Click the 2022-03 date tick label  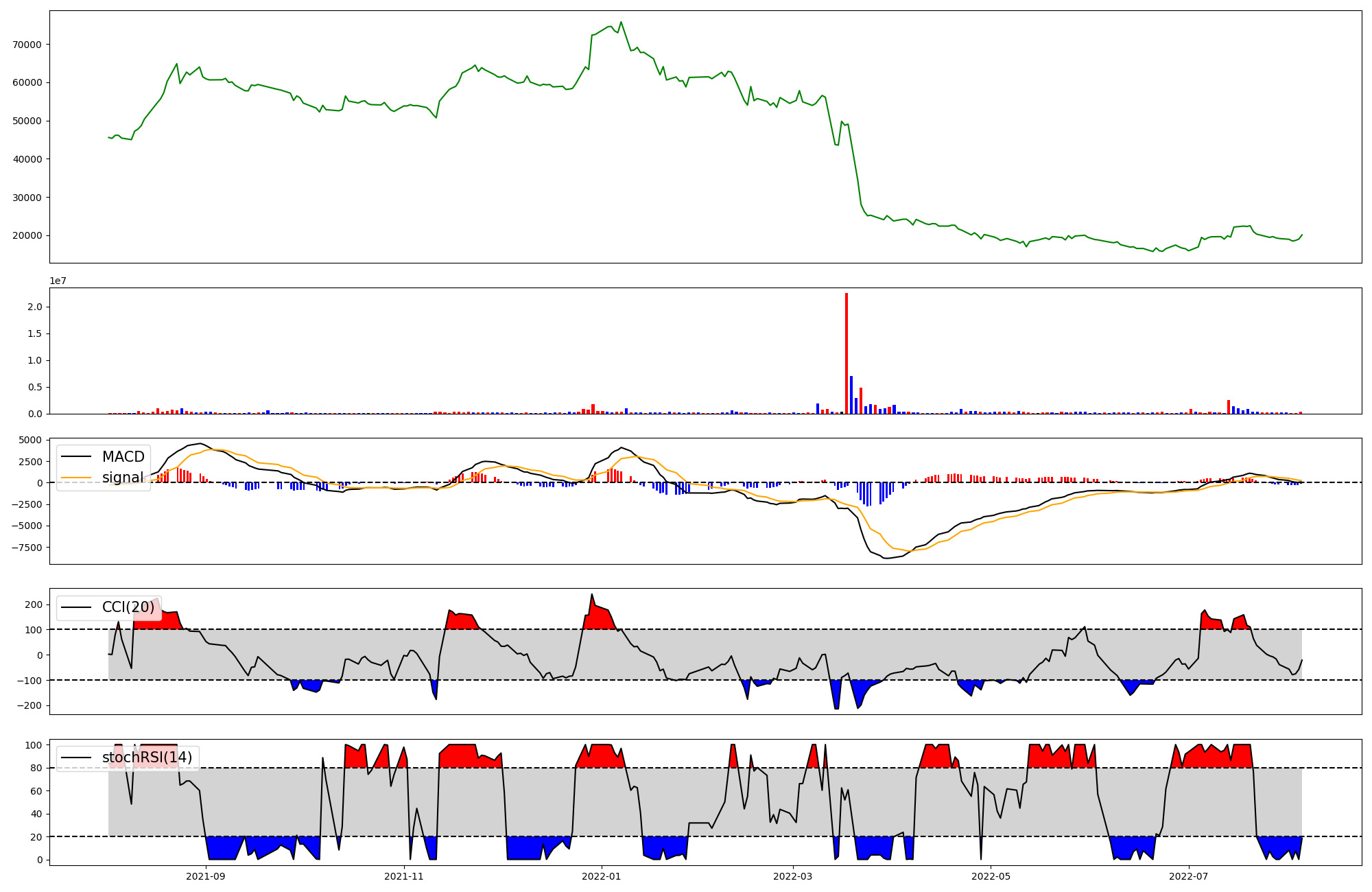click(x=793, y=876)
